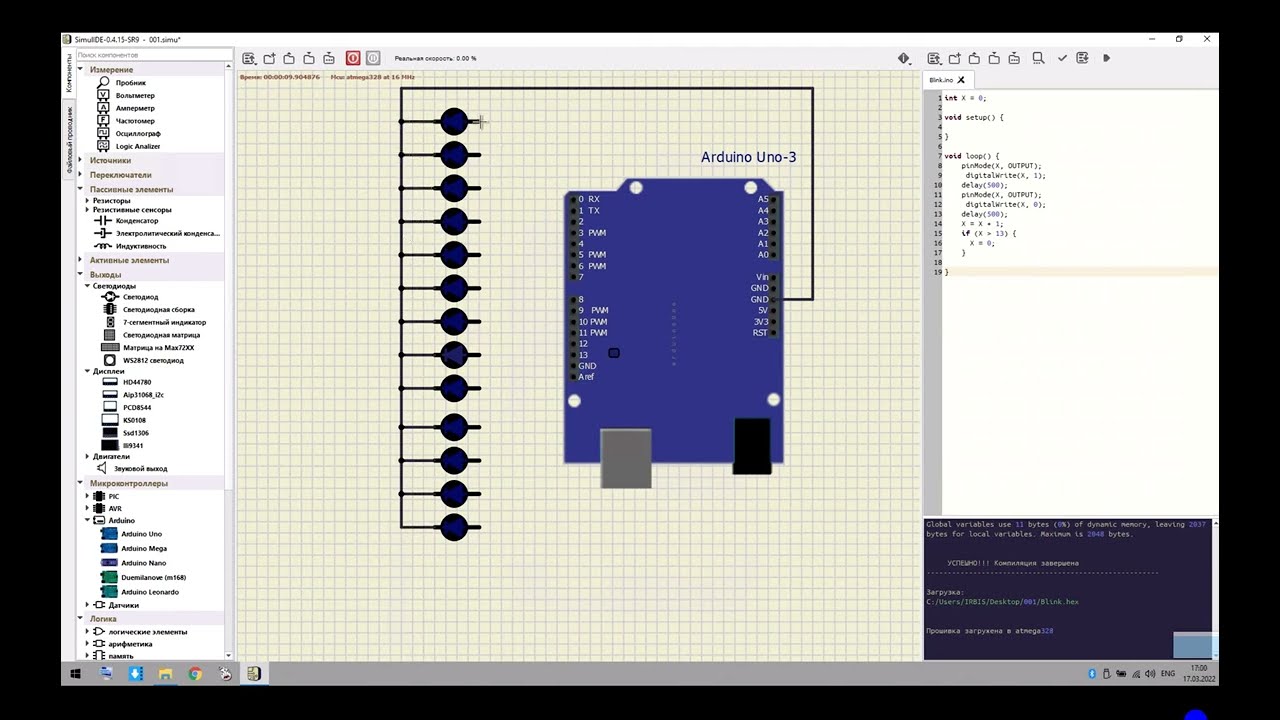Upload firmware to the board icon

click(x=1082, y=59)
